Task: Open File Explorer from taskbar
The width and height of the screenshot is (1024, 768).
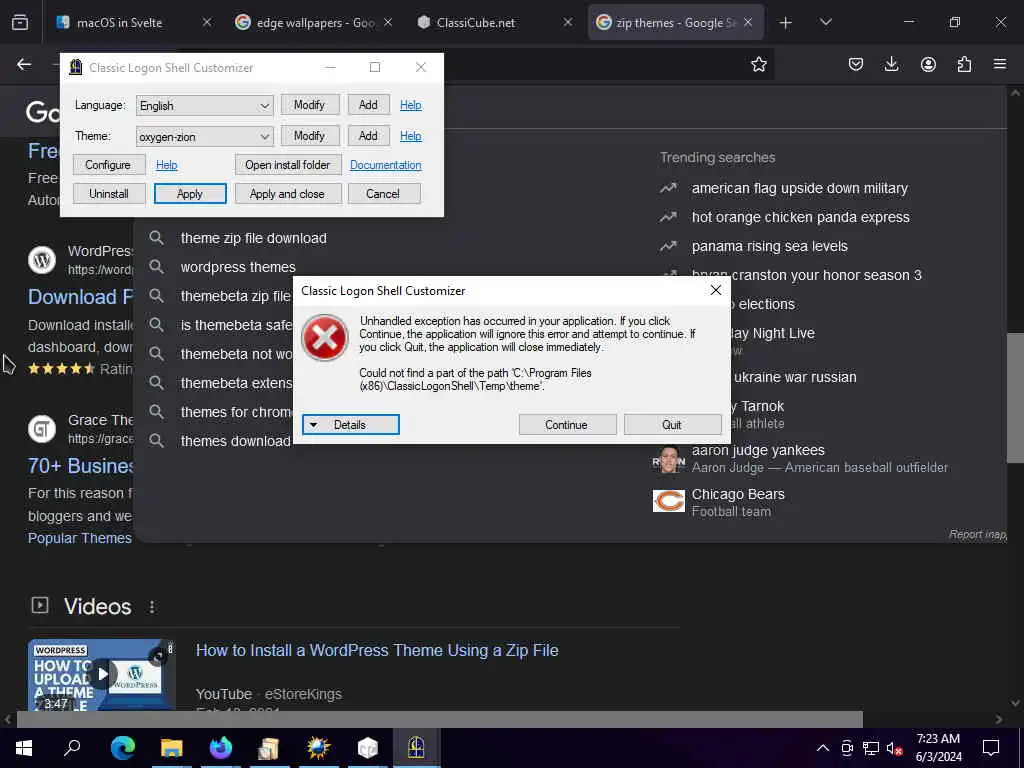Action: click(x=172, y=748)
